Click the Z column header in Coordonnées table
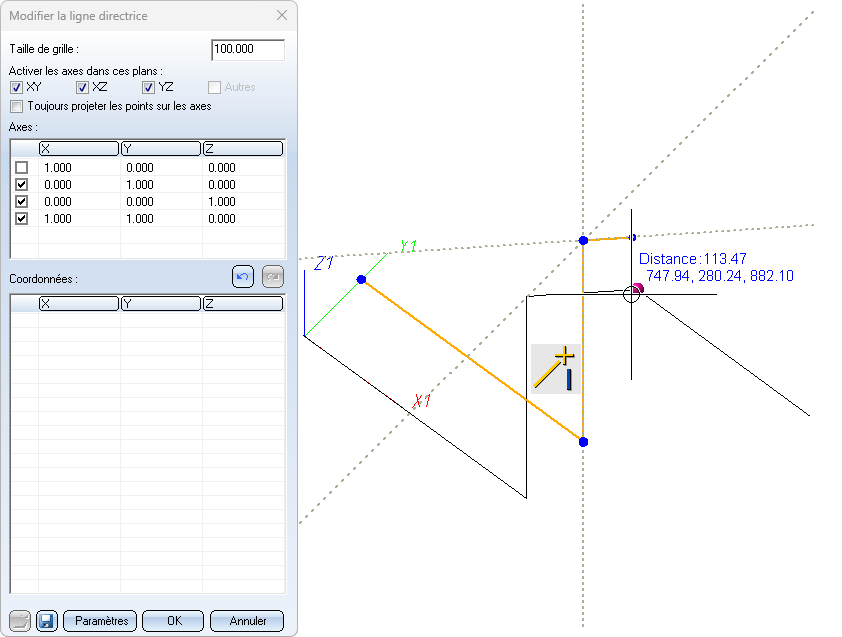This screenshot has width=842, height=637. coord(242,303)
